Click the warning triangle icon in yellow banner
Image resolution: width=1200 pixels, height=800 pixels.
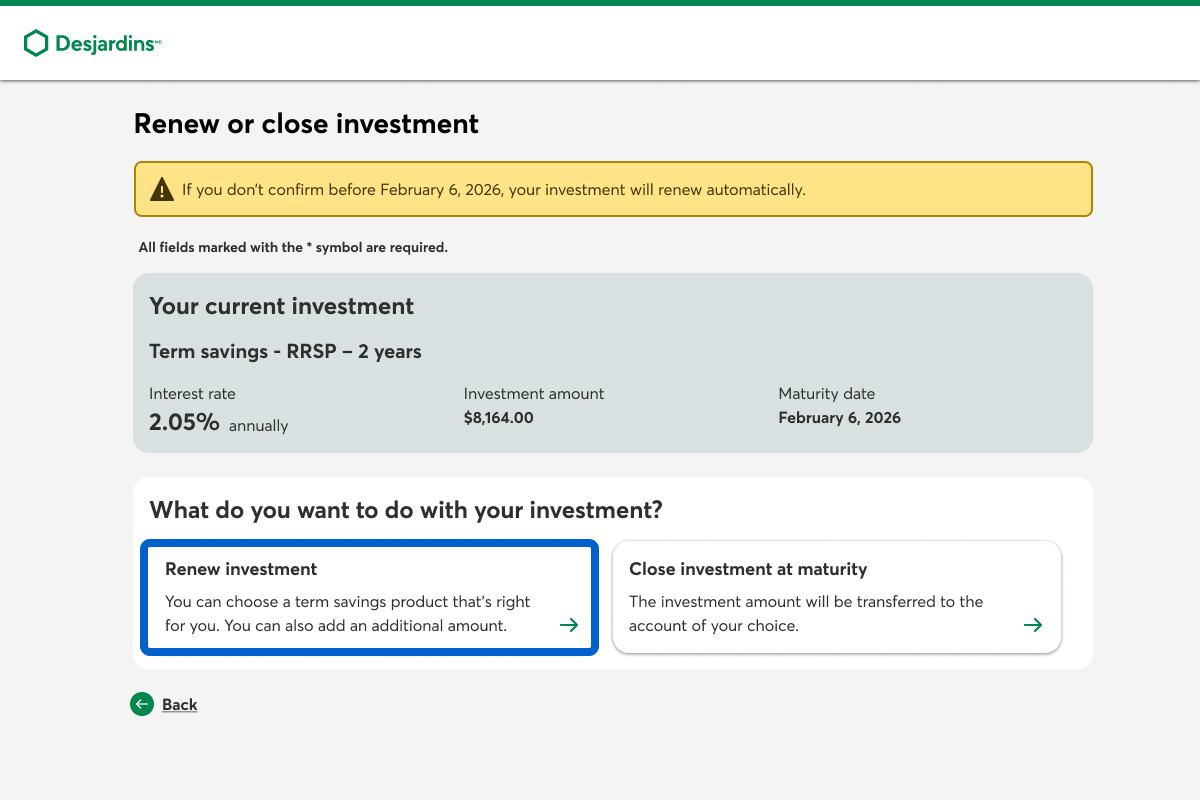[x=162, y=189]
